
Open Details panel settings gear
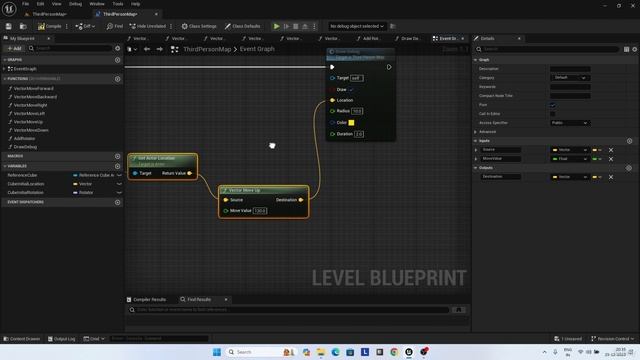[635, 49]
